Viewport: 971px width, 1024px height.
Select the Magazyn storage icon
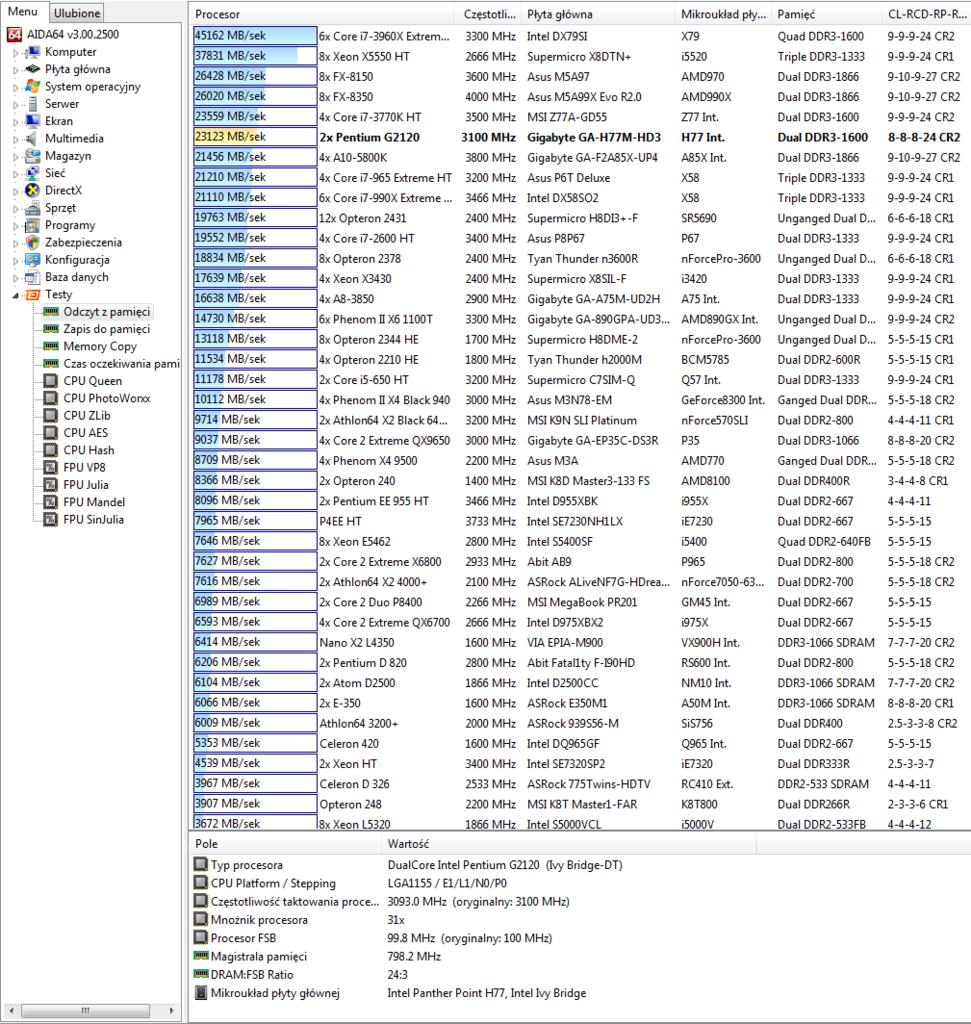pyautogui.click(x=33, y=156)
